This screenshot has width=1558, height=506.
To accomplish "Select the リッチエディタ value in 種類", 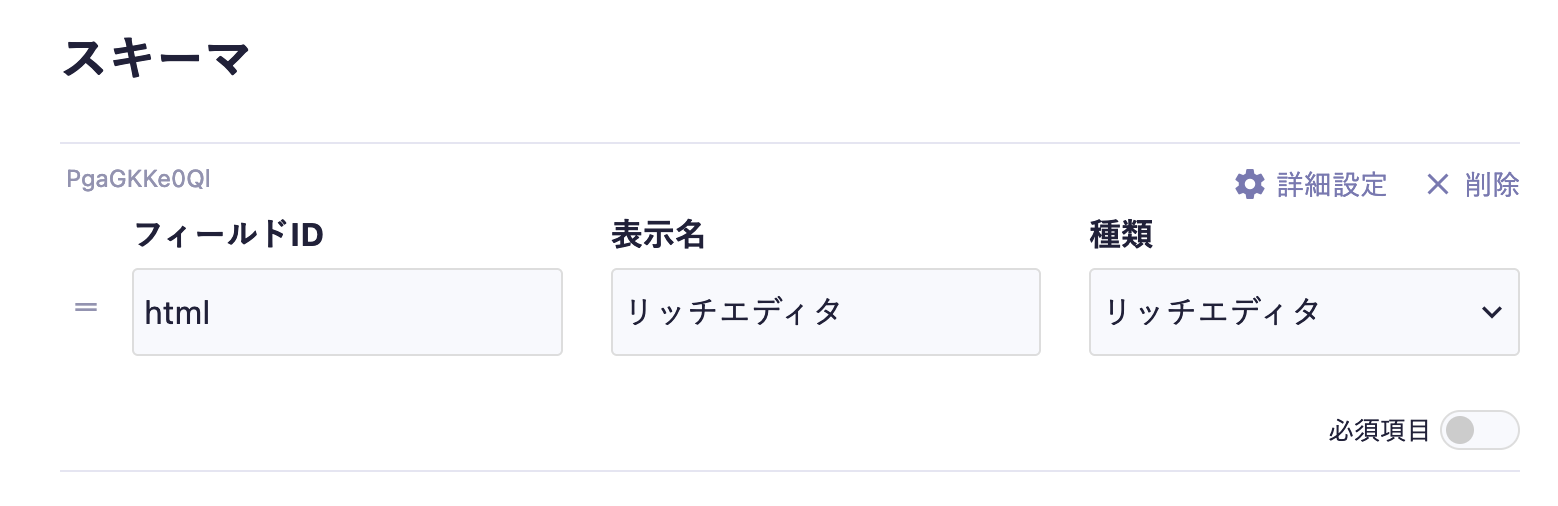I will (x=1212, y=312).
